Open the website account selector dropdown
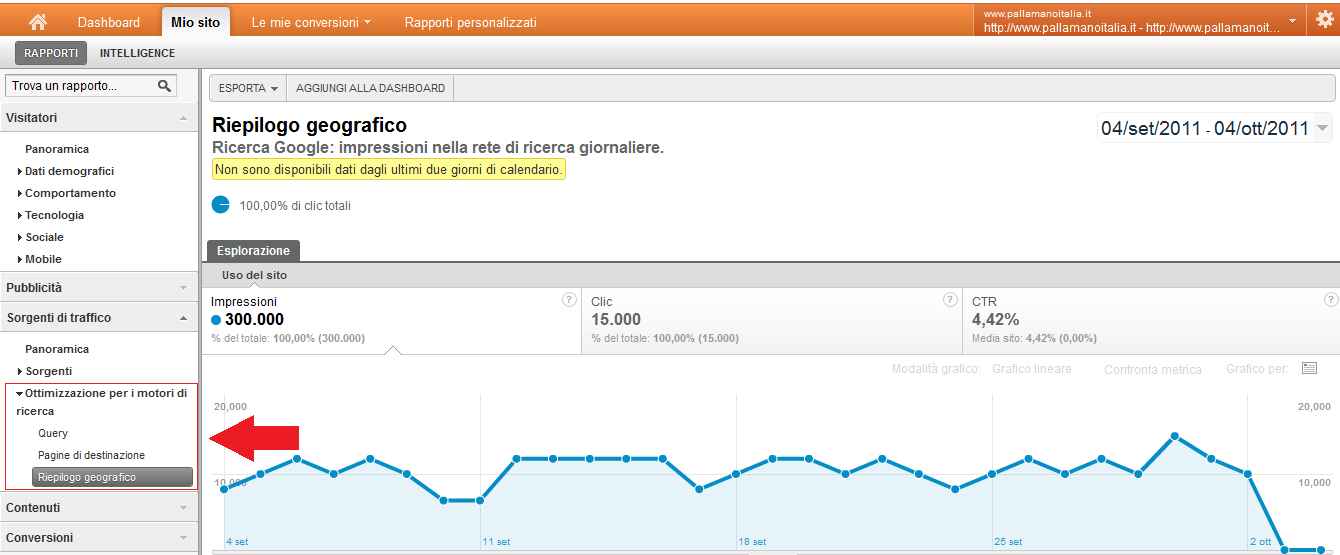 [x=1292, y=21]
